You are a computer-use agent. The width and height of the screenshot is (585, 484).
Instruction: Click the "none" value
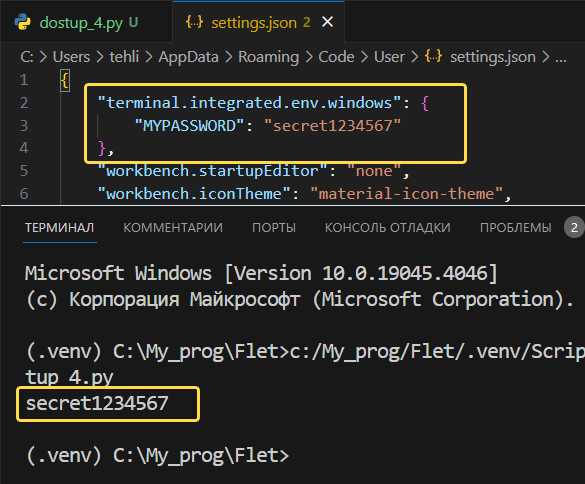(374, 171)
